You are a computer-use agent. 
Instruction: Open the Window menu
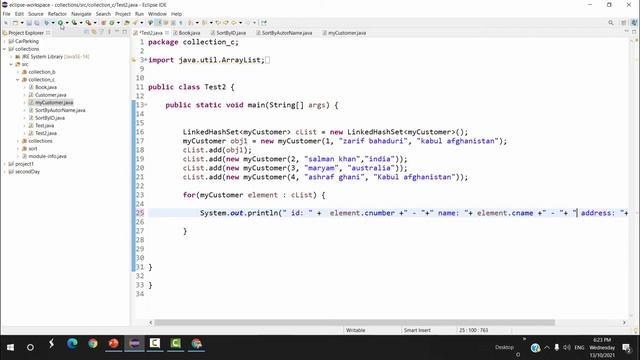coord(157,14)
